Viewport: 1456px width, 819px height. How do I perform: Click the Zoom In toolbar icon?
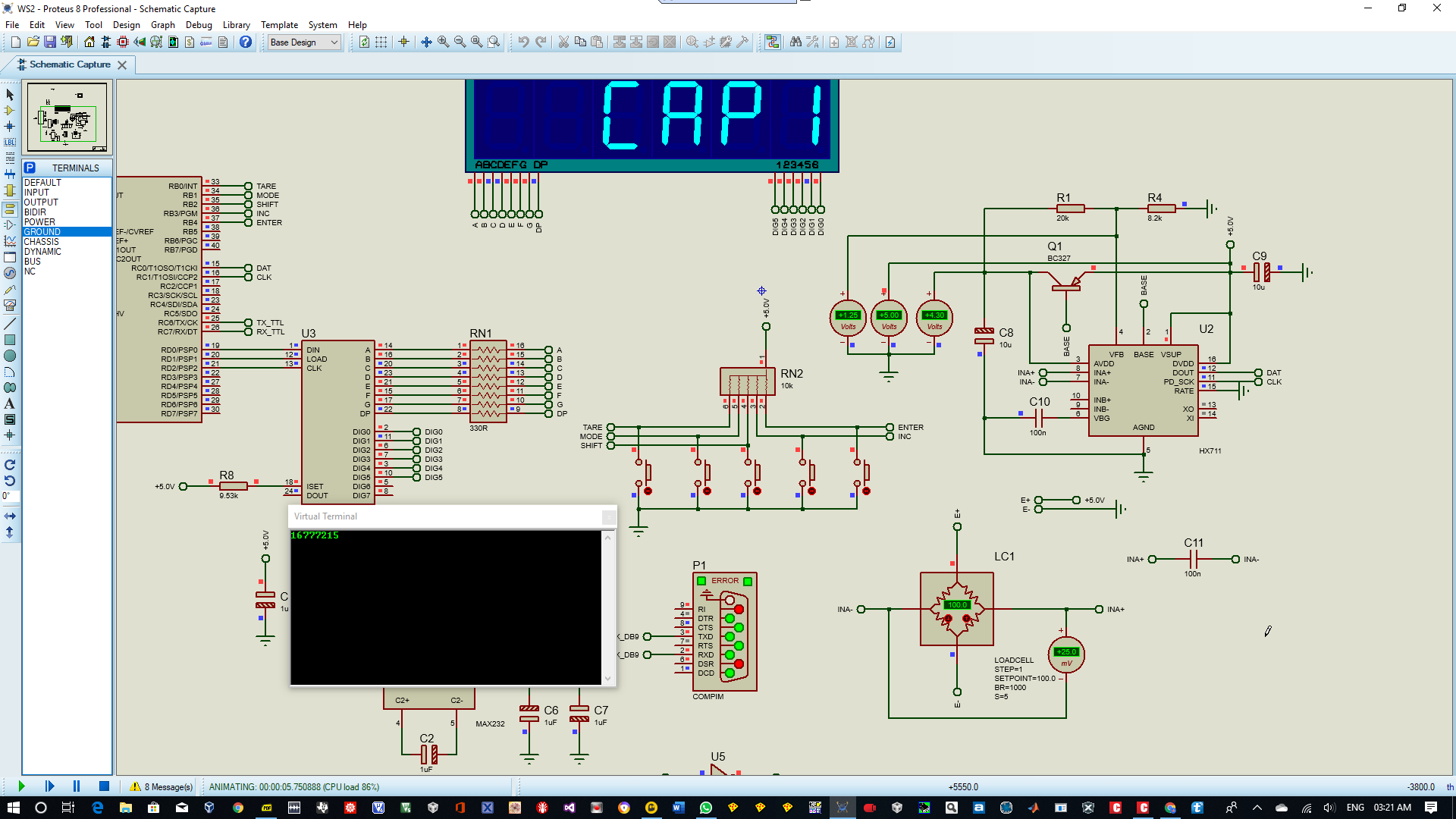point(443,42)
